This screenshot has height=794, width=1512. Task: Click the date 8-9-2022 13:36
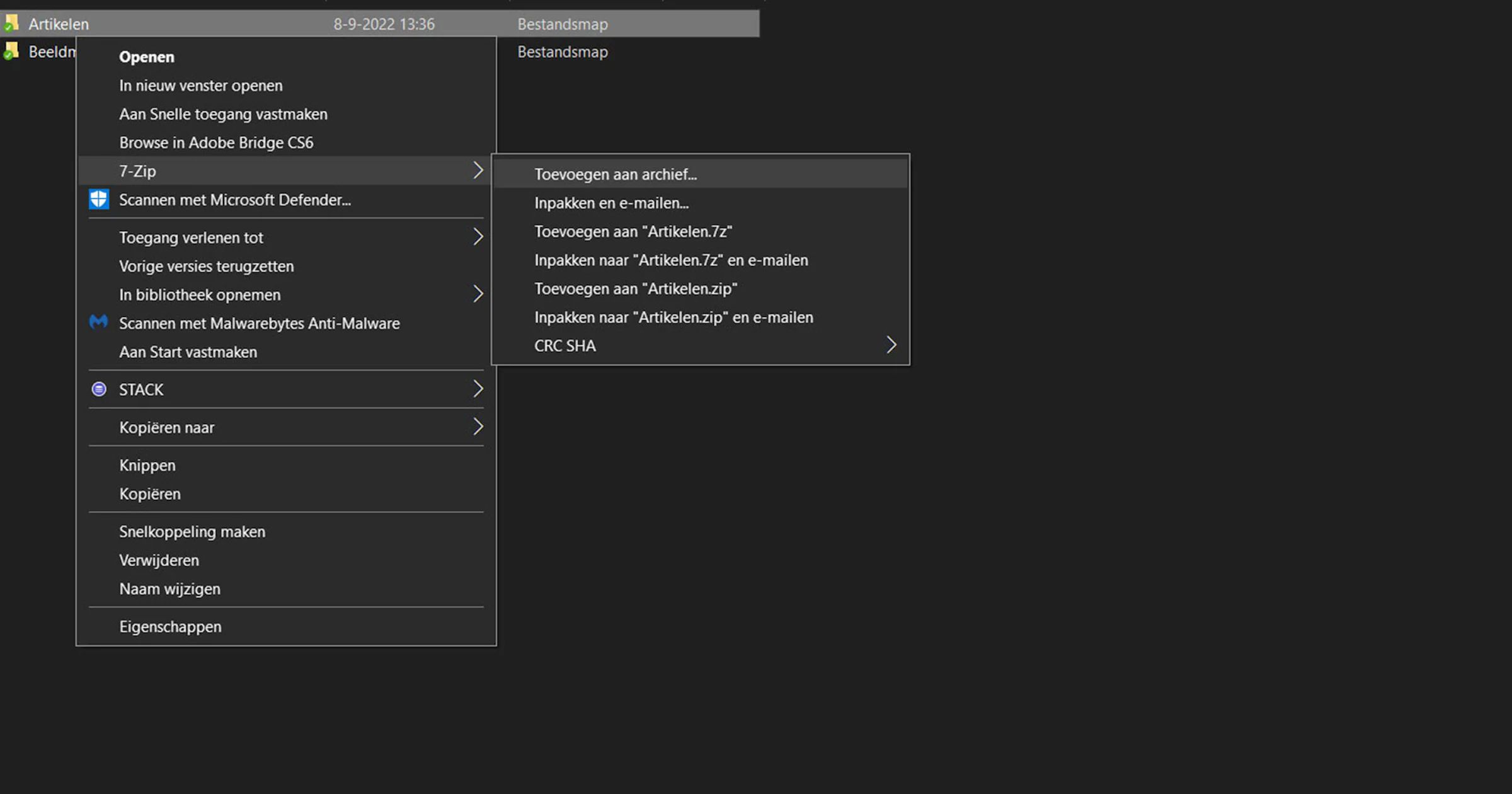click(384, 24)
